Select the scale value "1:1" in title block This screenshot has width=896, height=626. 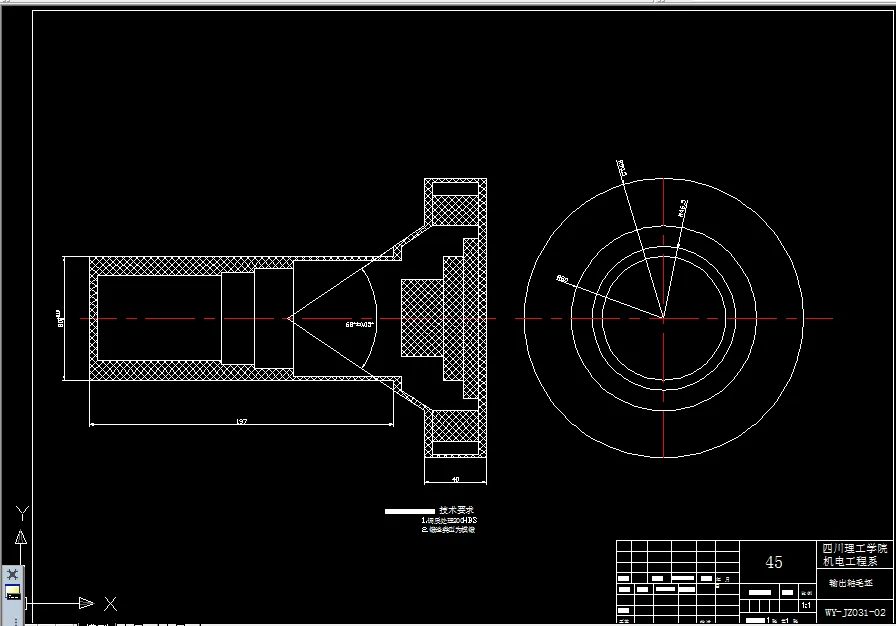tap(806, 605)
